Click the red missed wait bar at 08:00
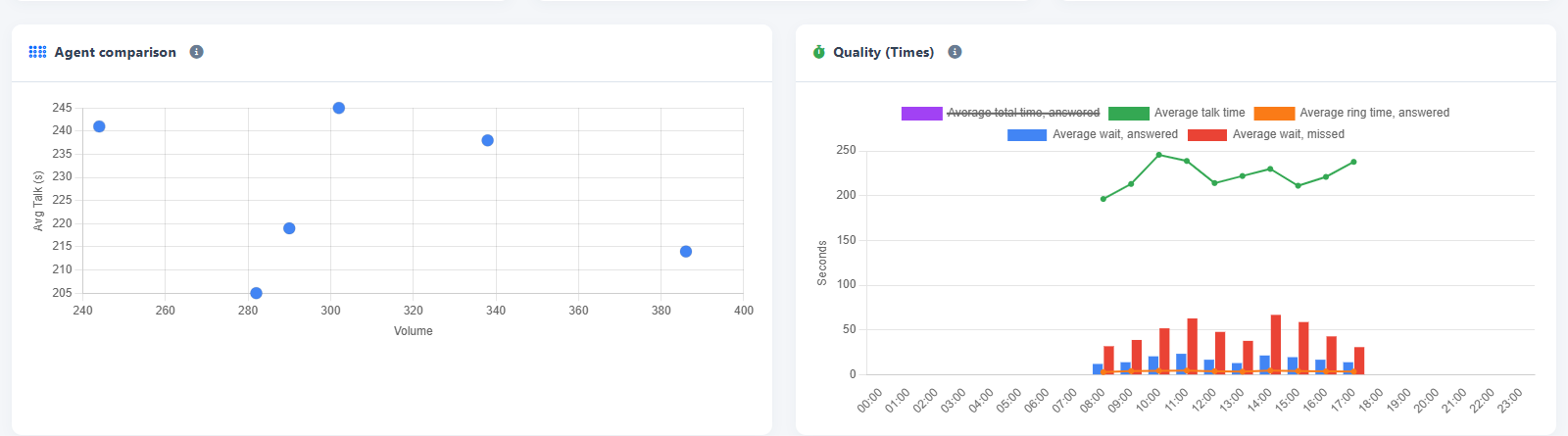 pyautogui.click(x=1108, y=360)
